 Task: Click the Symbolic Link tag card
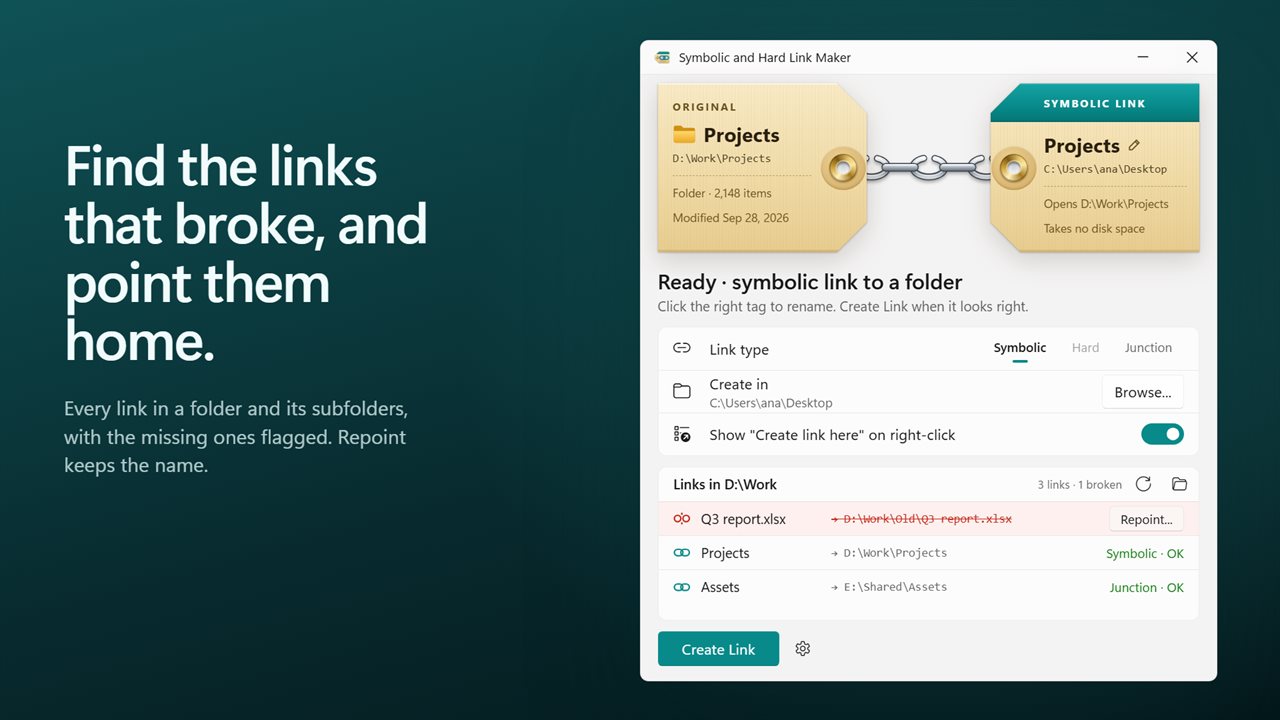tap(1095, 166)
